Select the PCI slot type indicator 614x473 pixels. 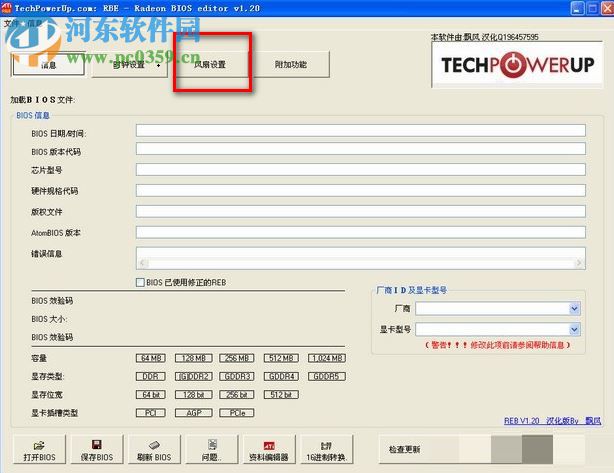tap(151, 413)
